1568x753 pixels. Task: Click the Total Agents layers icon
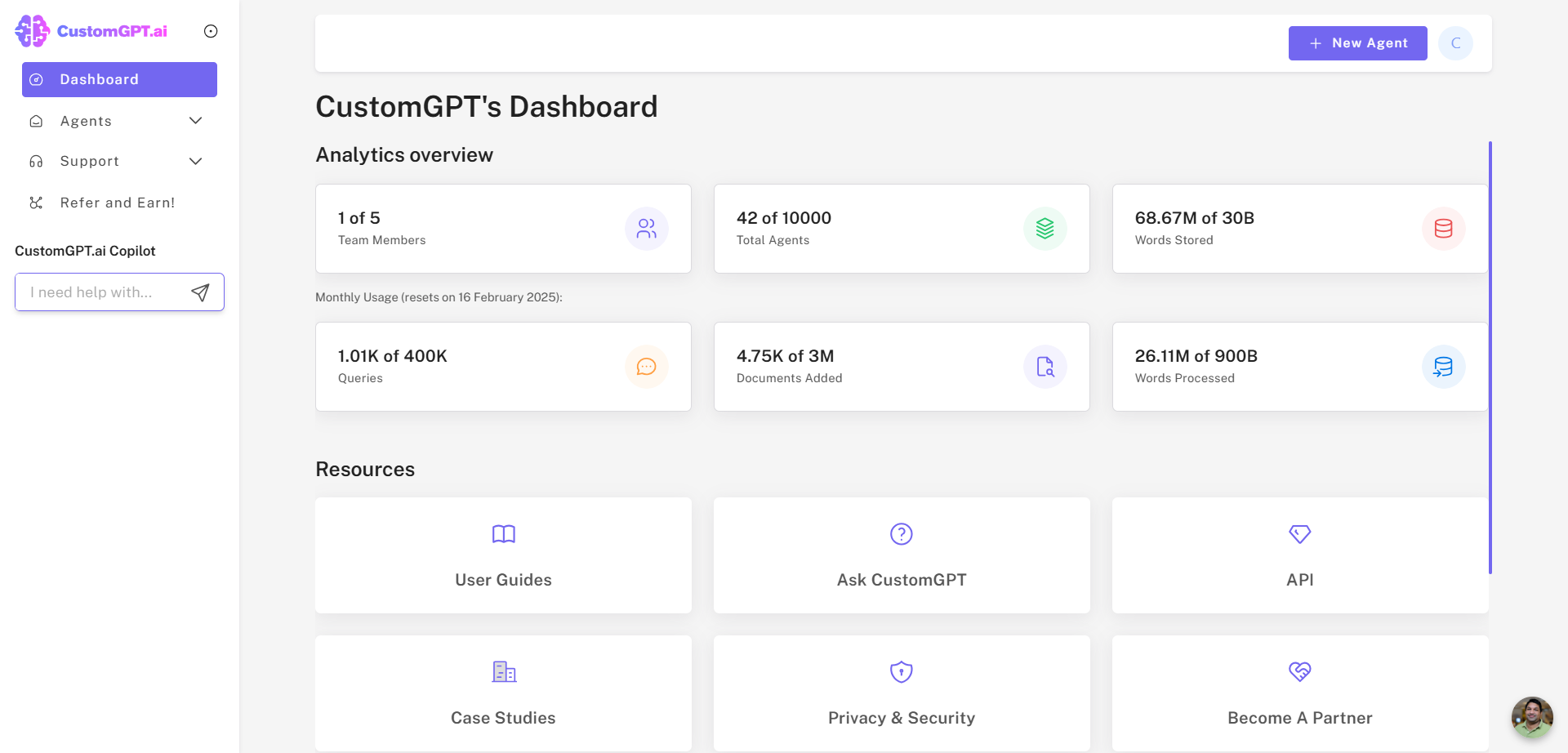pyautogui.click(x=1045, y=229)
